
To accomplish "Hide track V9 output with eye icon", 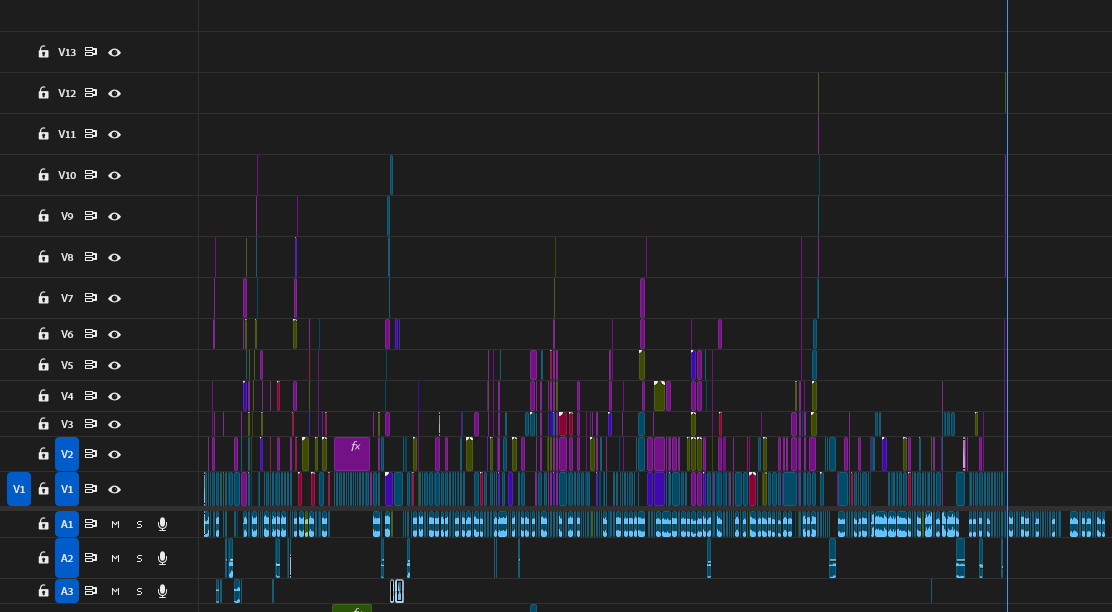I will point(114,216).
